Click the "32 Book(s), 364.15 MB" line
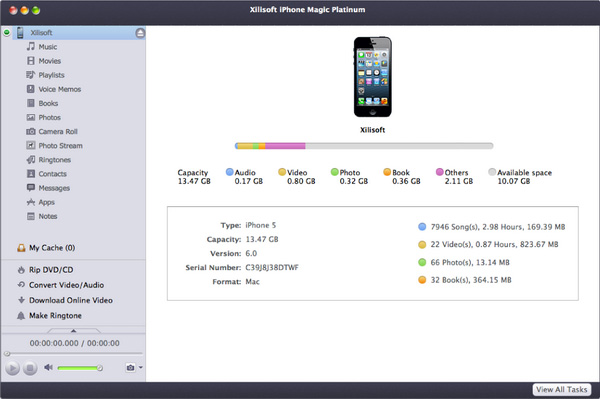This screenshot has height=399, width=600. (471, 280)
